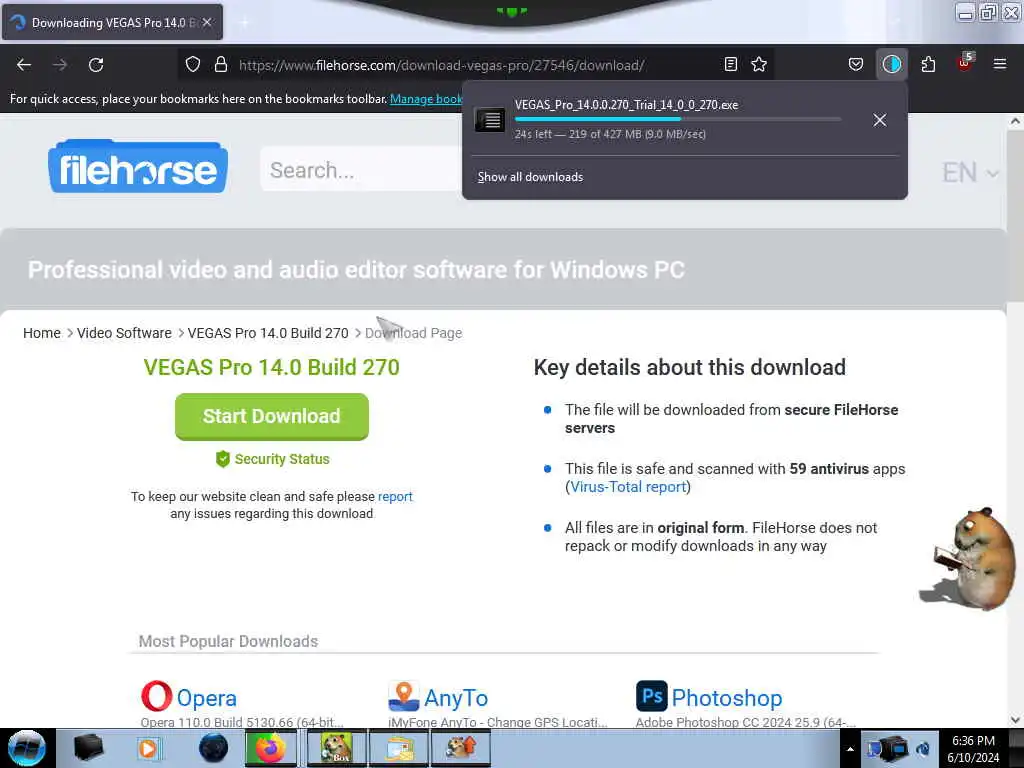
Task: Open the Opera download entry
Action: pos(206,698)
